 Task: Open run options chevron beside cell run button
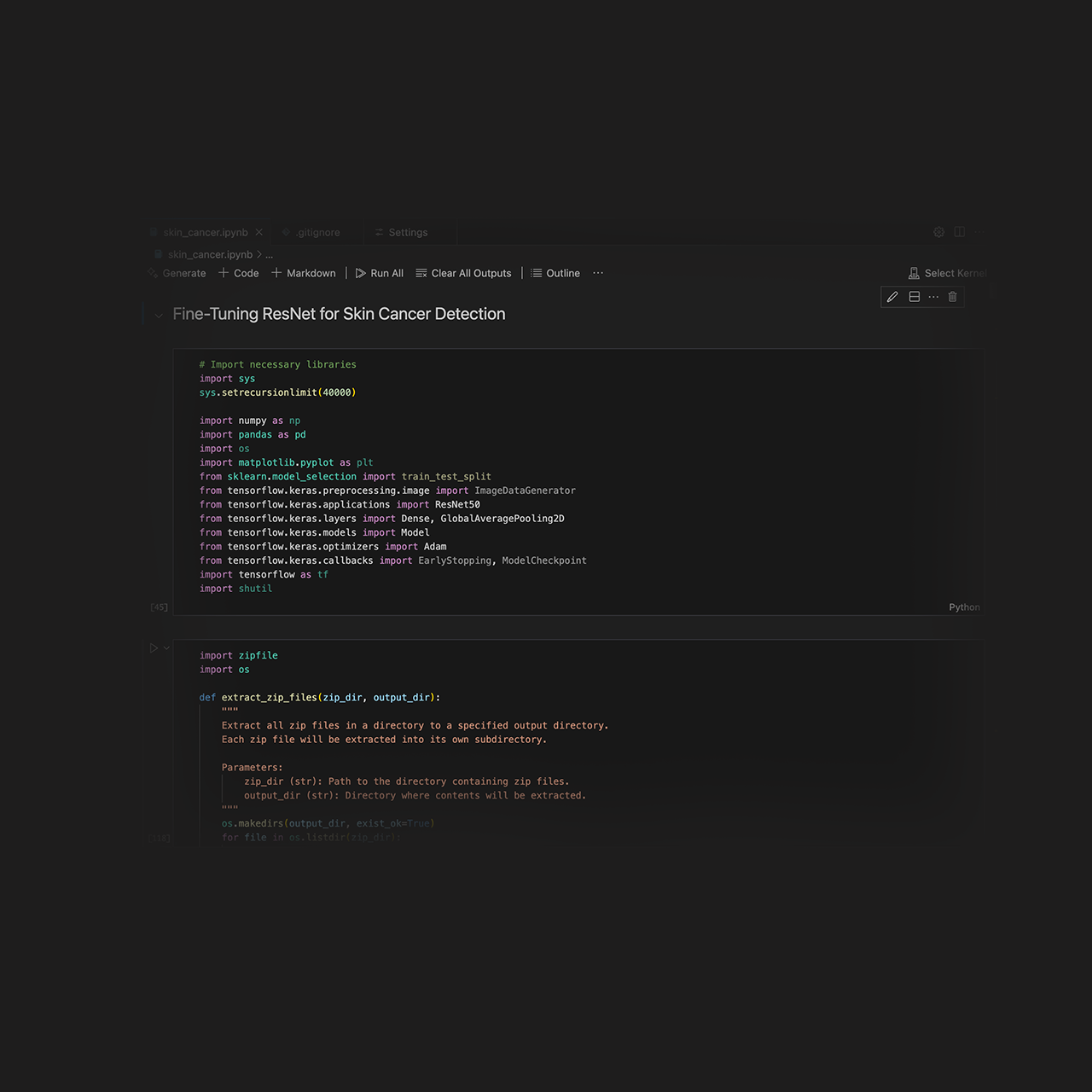[x=166, y=648]
